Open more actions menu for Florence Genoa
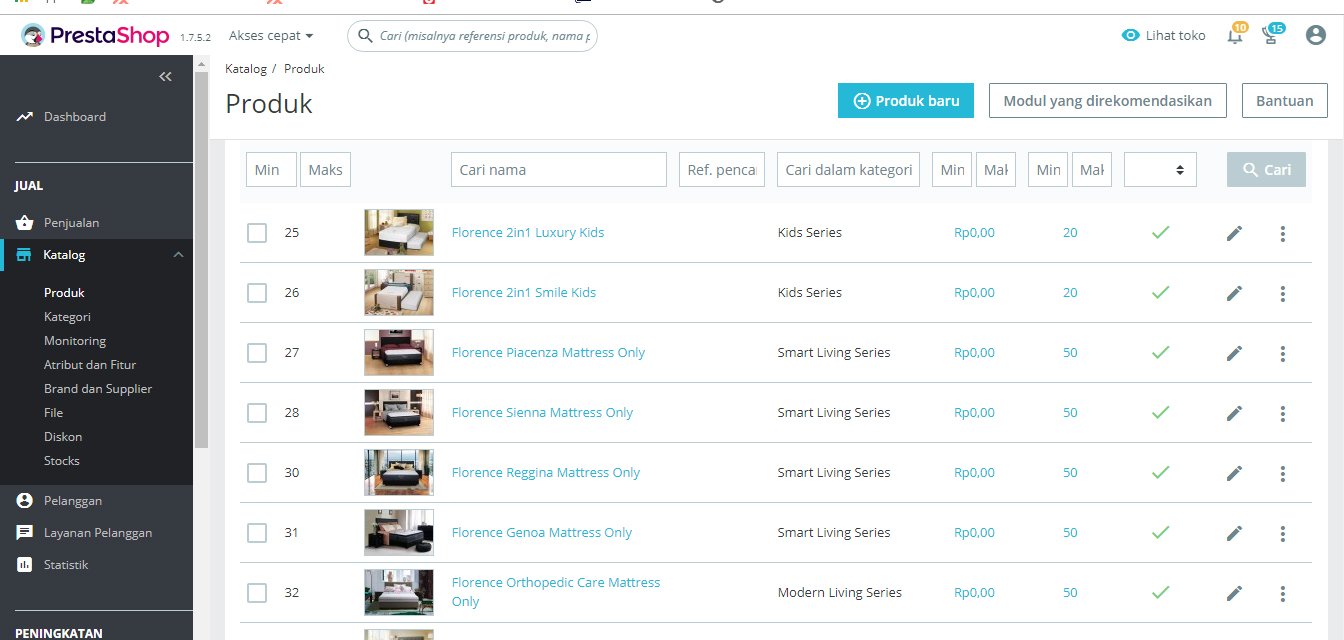 pos(1283,534)
